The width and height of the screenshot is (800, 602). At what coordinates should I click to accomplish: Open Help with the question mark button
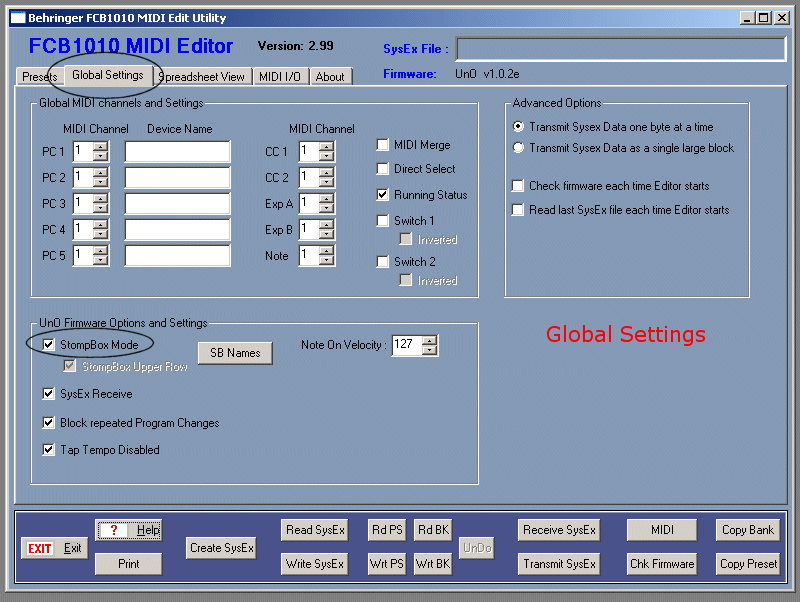(x=129, y=531)
